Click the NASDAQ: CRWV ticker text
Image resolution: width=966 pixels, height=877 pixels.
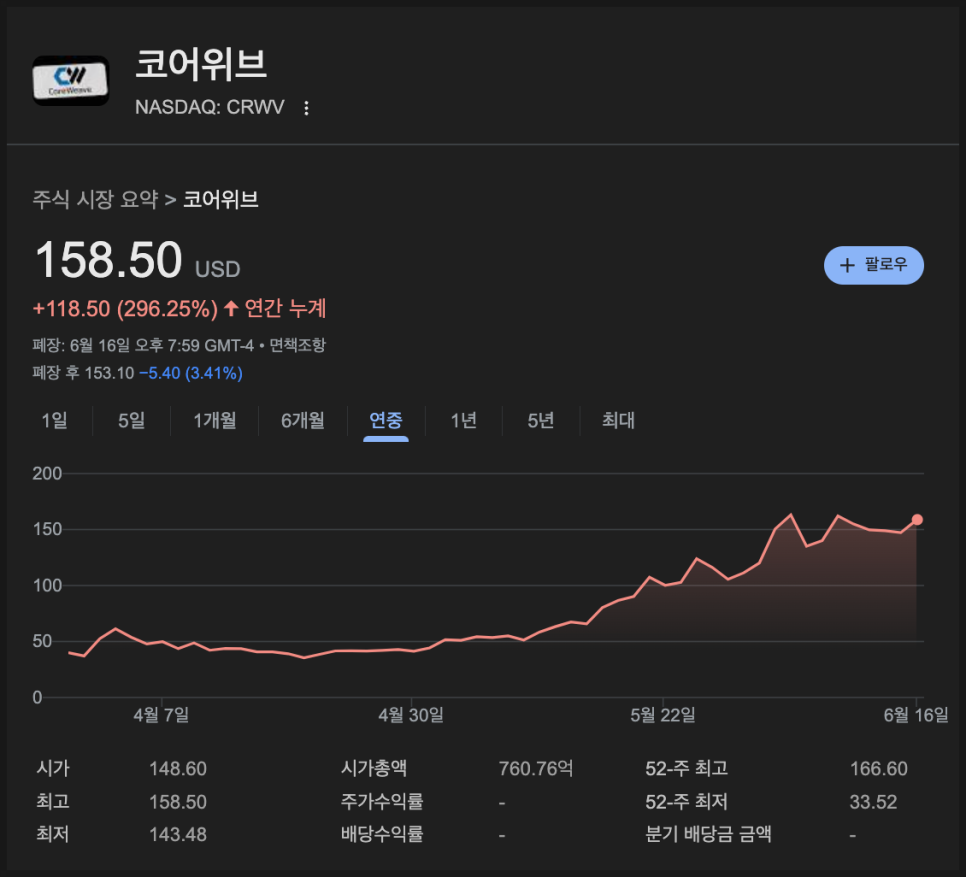pyautogui.click(x=209, y=107)
